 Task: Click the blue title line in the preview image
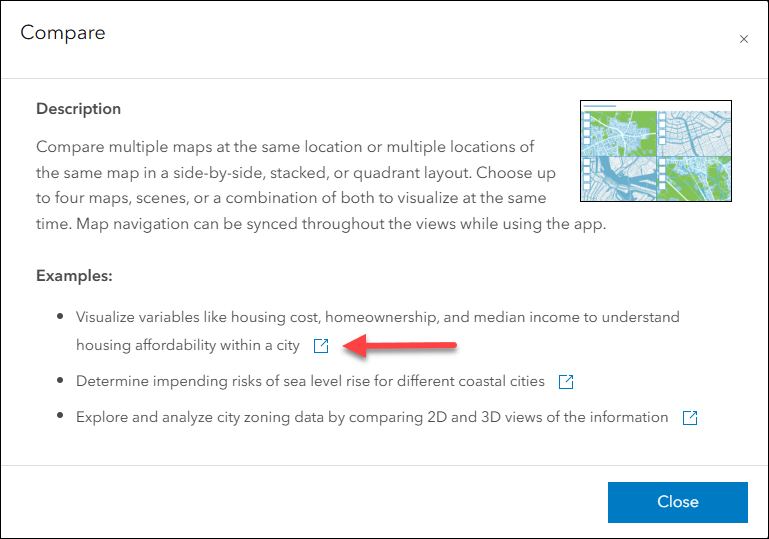[x=599, y=105]
